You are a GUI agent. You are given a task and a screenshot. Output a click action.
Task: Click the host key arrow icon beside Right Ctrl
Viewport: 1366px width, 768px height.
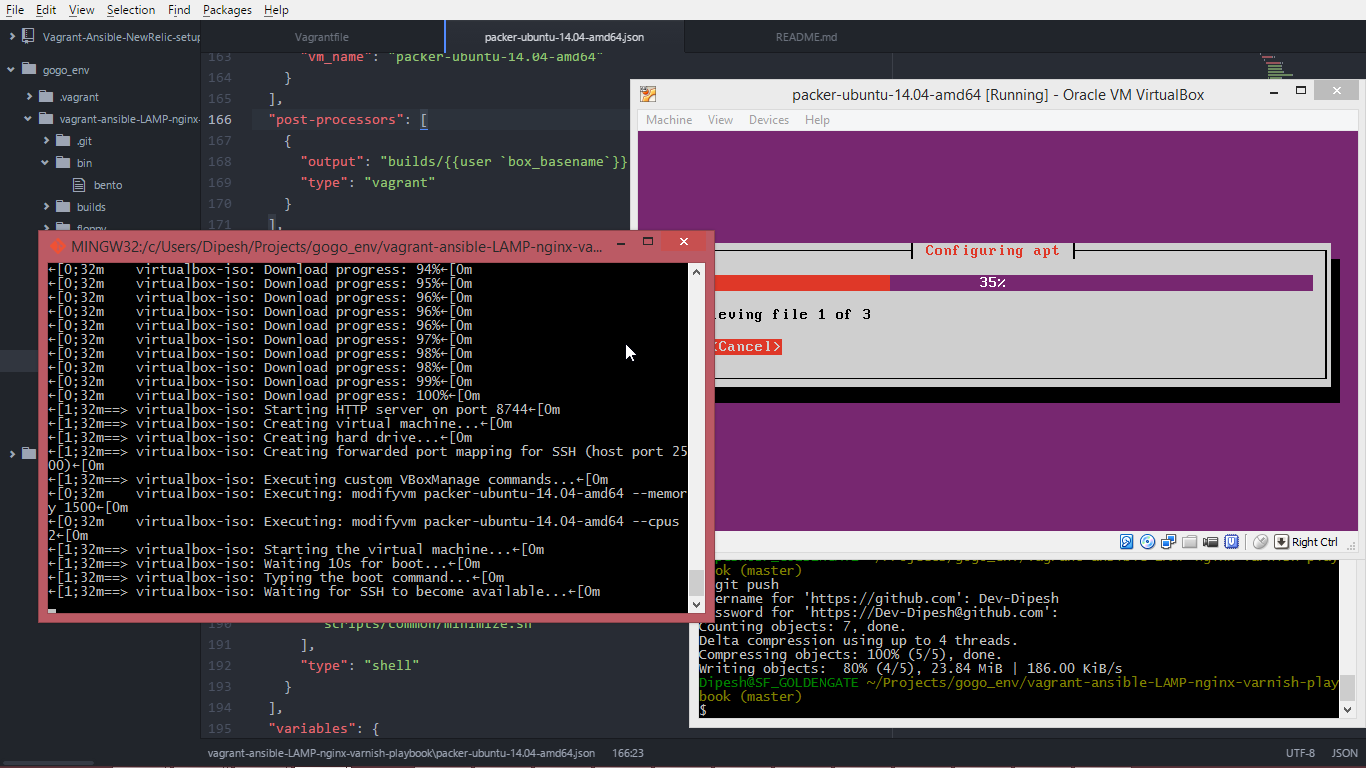1281,542
